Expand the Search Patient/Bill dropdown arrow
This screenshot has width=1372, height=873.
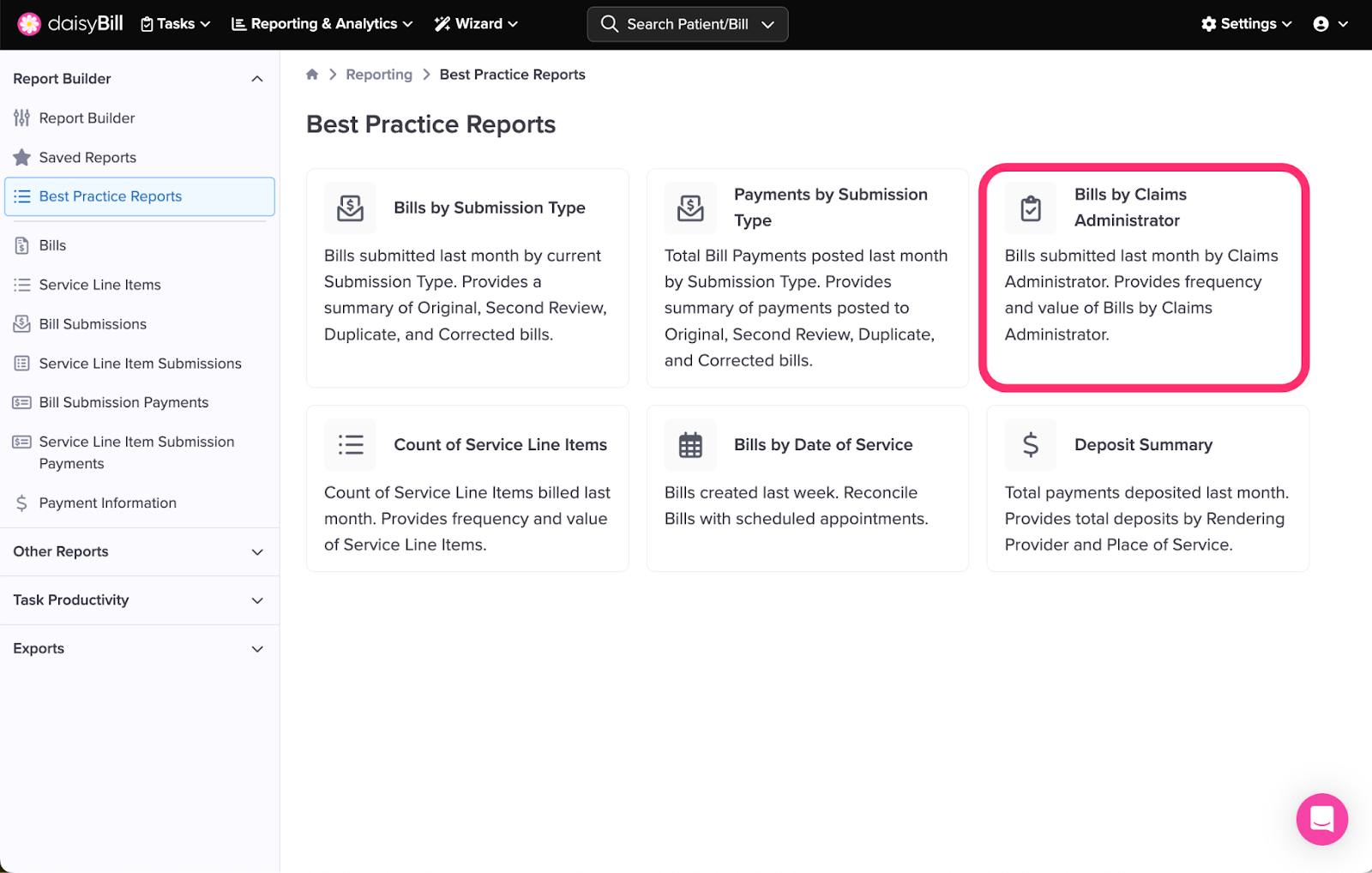coord(768,24)
